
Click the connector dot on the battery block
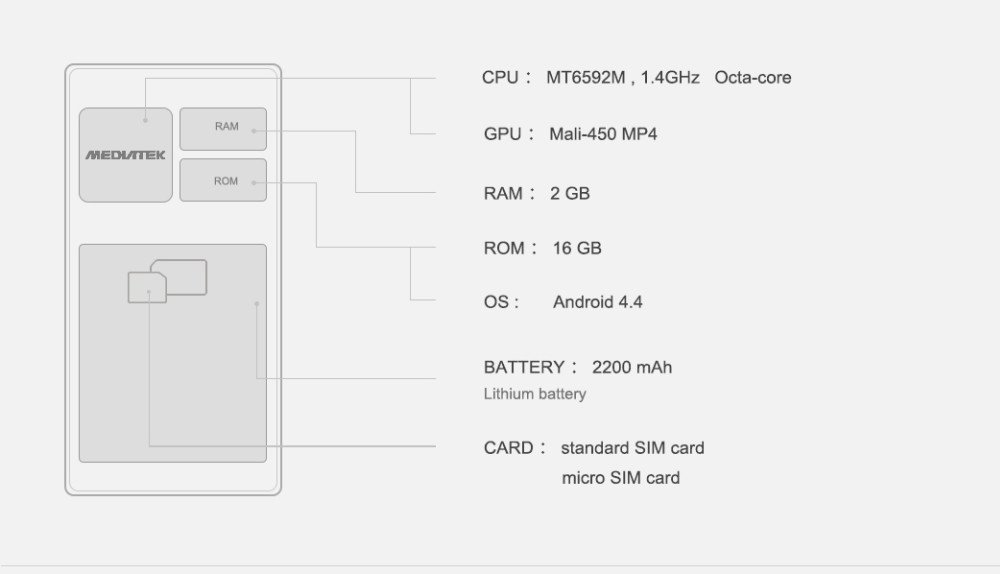pos(257,303)
